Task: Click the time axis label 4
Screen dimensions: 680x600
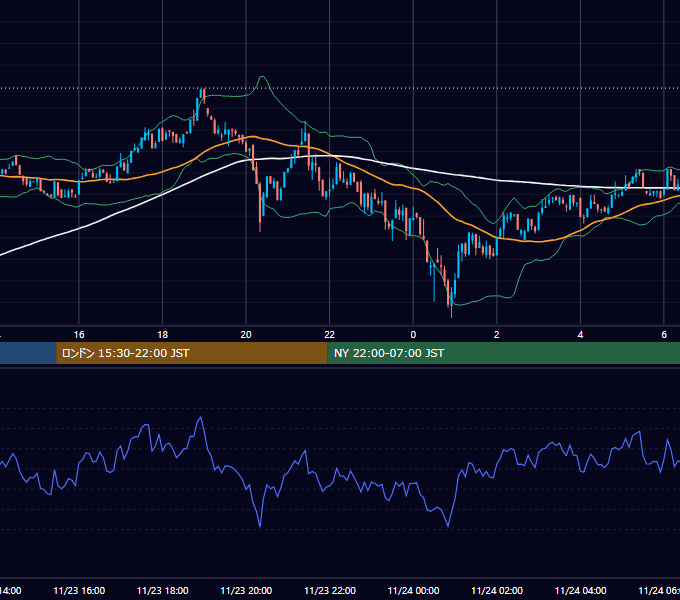Action: [x=580, y=335]
